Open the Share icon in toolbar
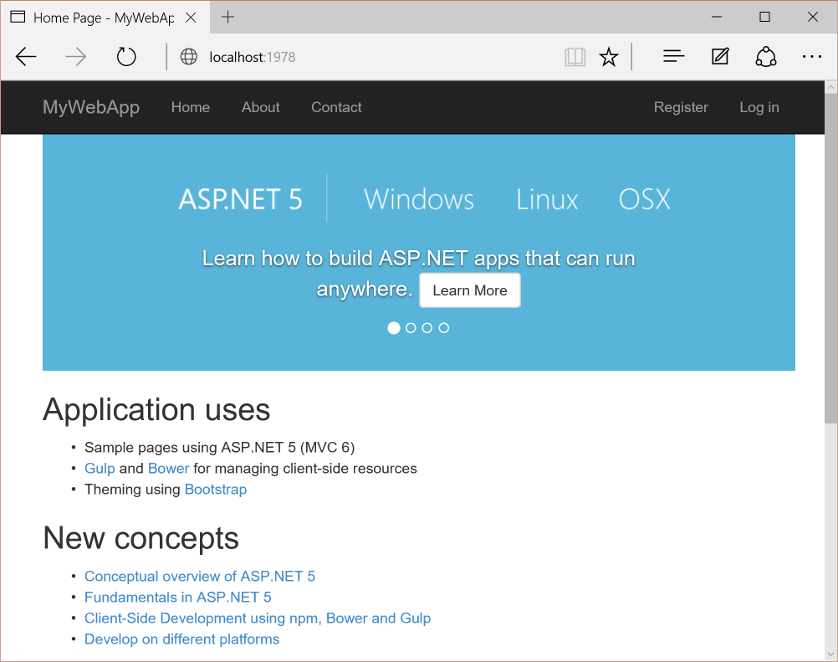838x662 pixels. click(766, 57)
